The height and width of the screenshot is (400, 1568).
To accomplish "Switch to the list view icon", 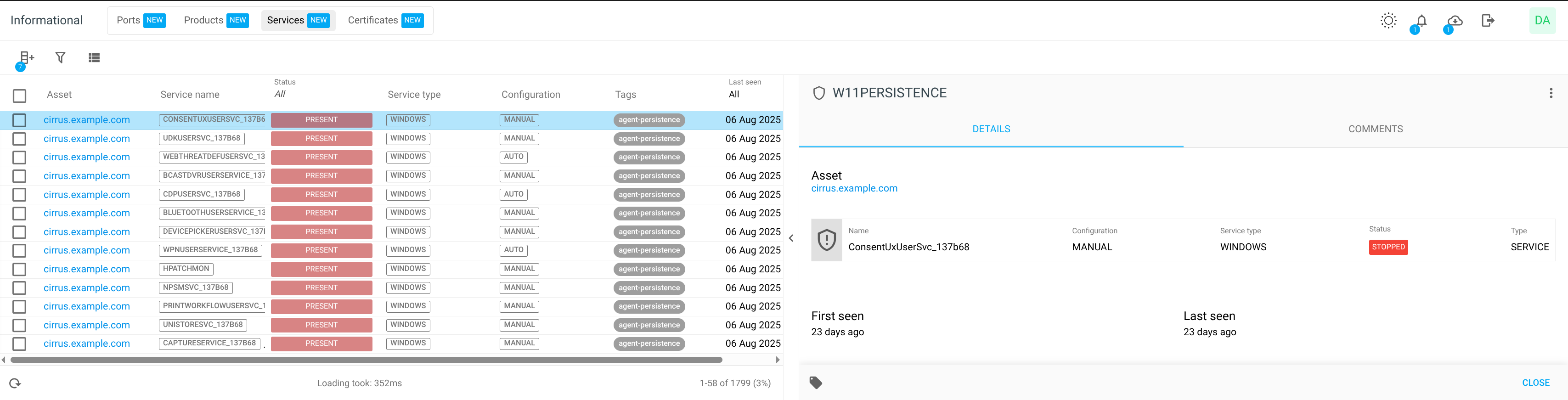I will point(94,58).
